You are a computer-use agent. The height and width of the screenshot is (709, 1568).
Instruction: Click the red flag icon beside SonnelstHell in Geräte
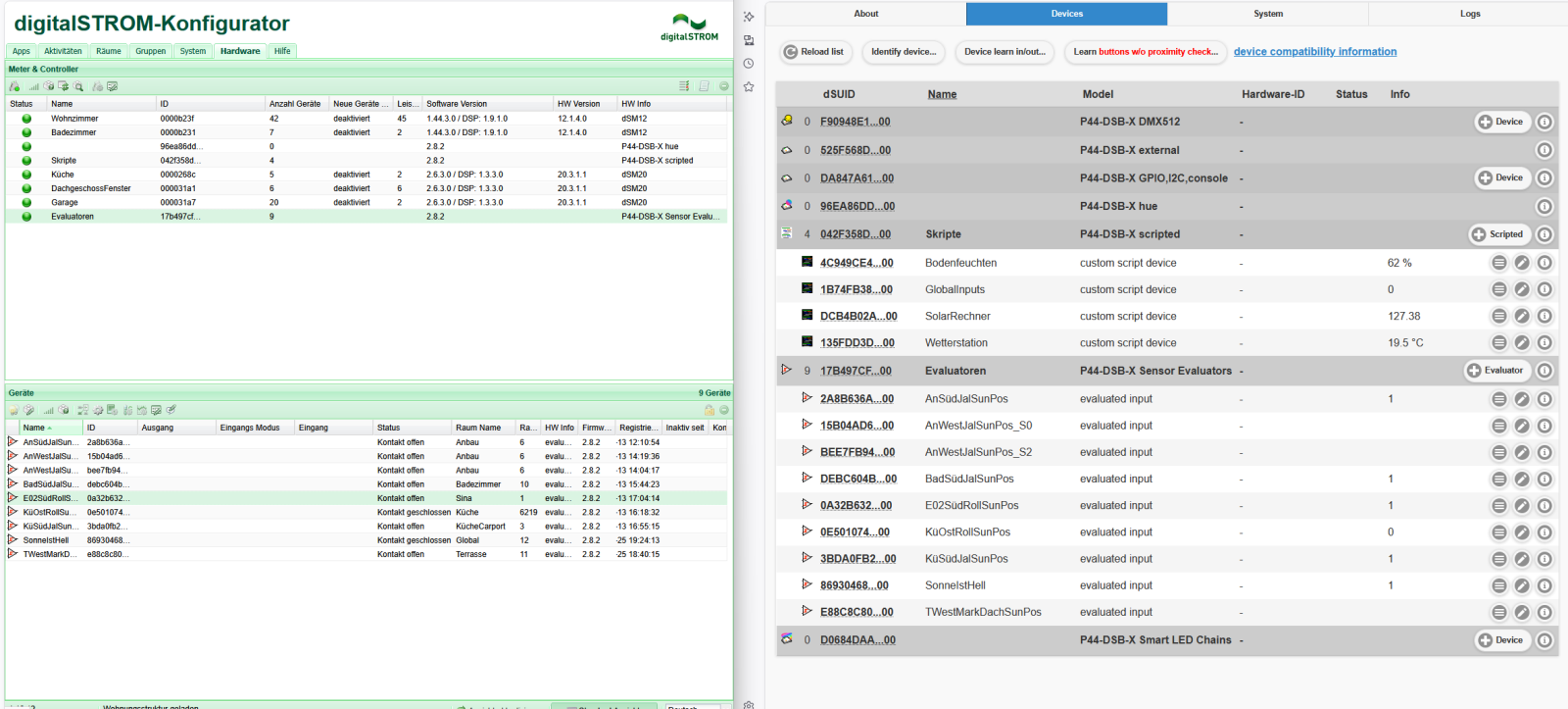point(13,539)
